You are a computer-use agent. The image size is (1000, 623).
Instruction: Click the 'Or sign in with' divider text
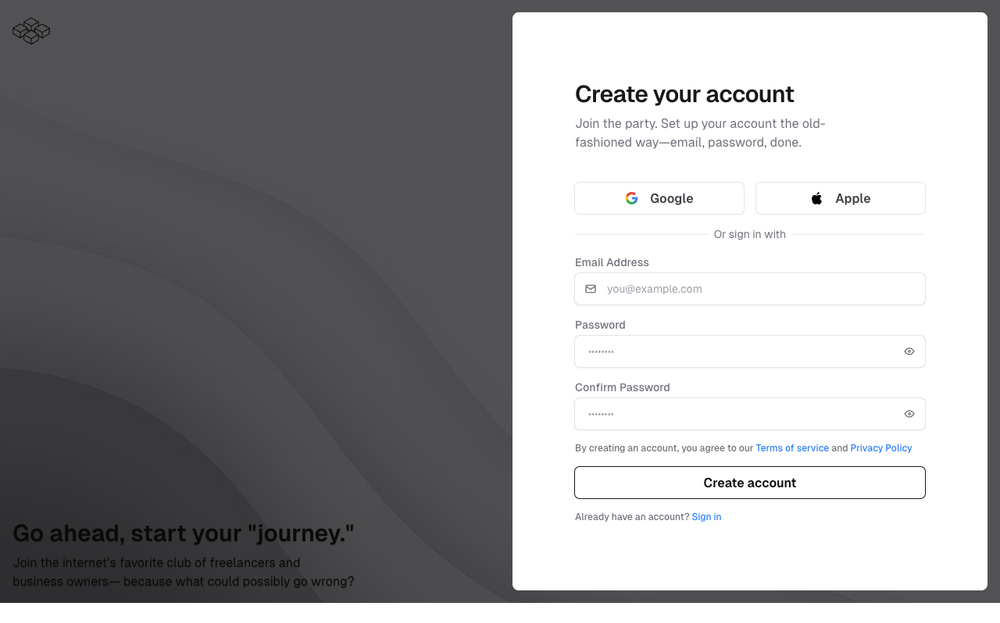(x=749, y=234)
